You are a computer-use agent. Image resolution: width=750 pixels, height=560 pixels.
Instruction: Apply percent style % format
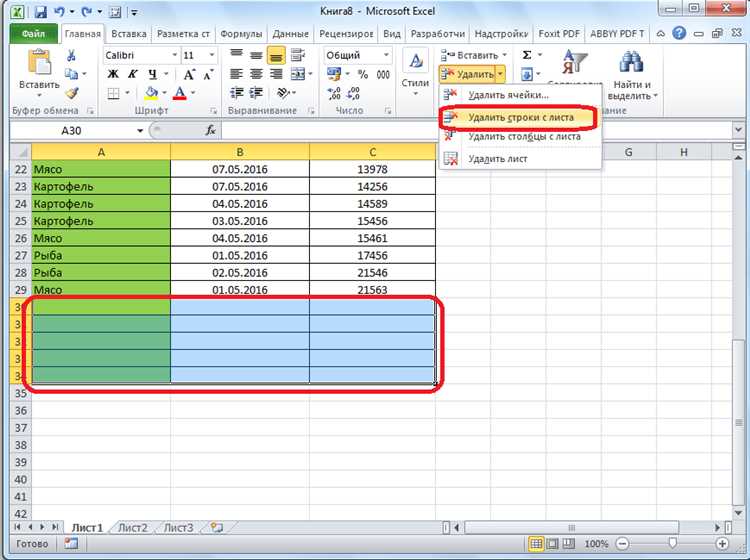pyautogui.click(x=363, y=74)
